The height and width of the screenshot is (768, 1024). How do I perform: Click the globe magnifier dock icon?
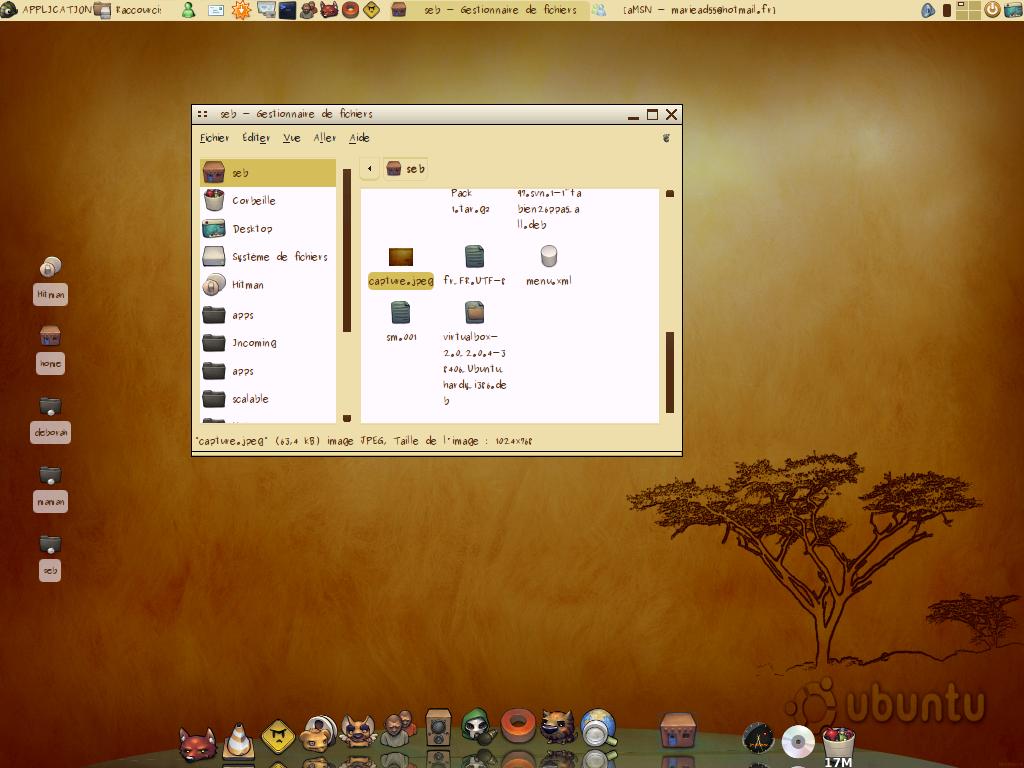pyautogui.click(x=598, y=728)
